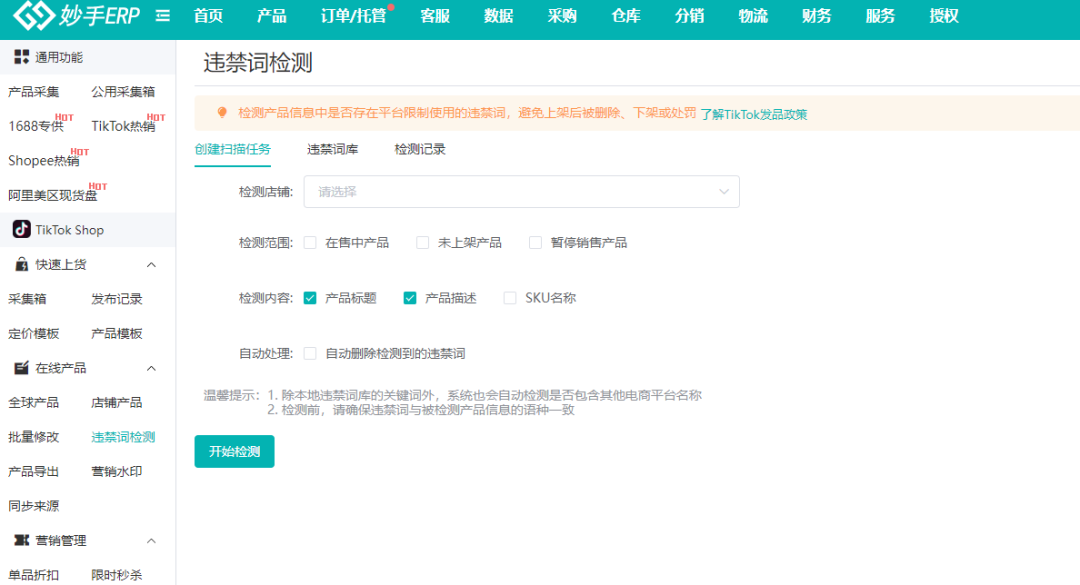Click the notification tip bulb icon above the form

click(x=221, y=112)
